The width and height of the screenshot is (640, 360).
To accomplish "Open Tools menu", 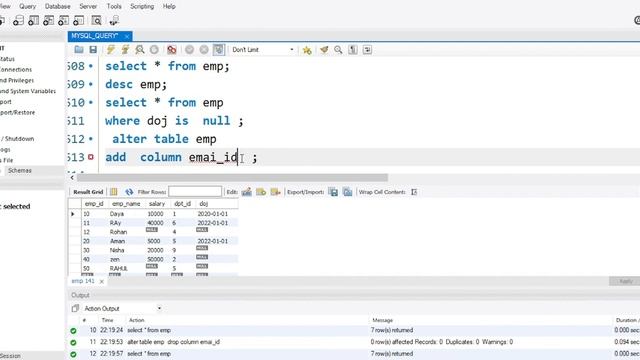I will click(114, 7).
